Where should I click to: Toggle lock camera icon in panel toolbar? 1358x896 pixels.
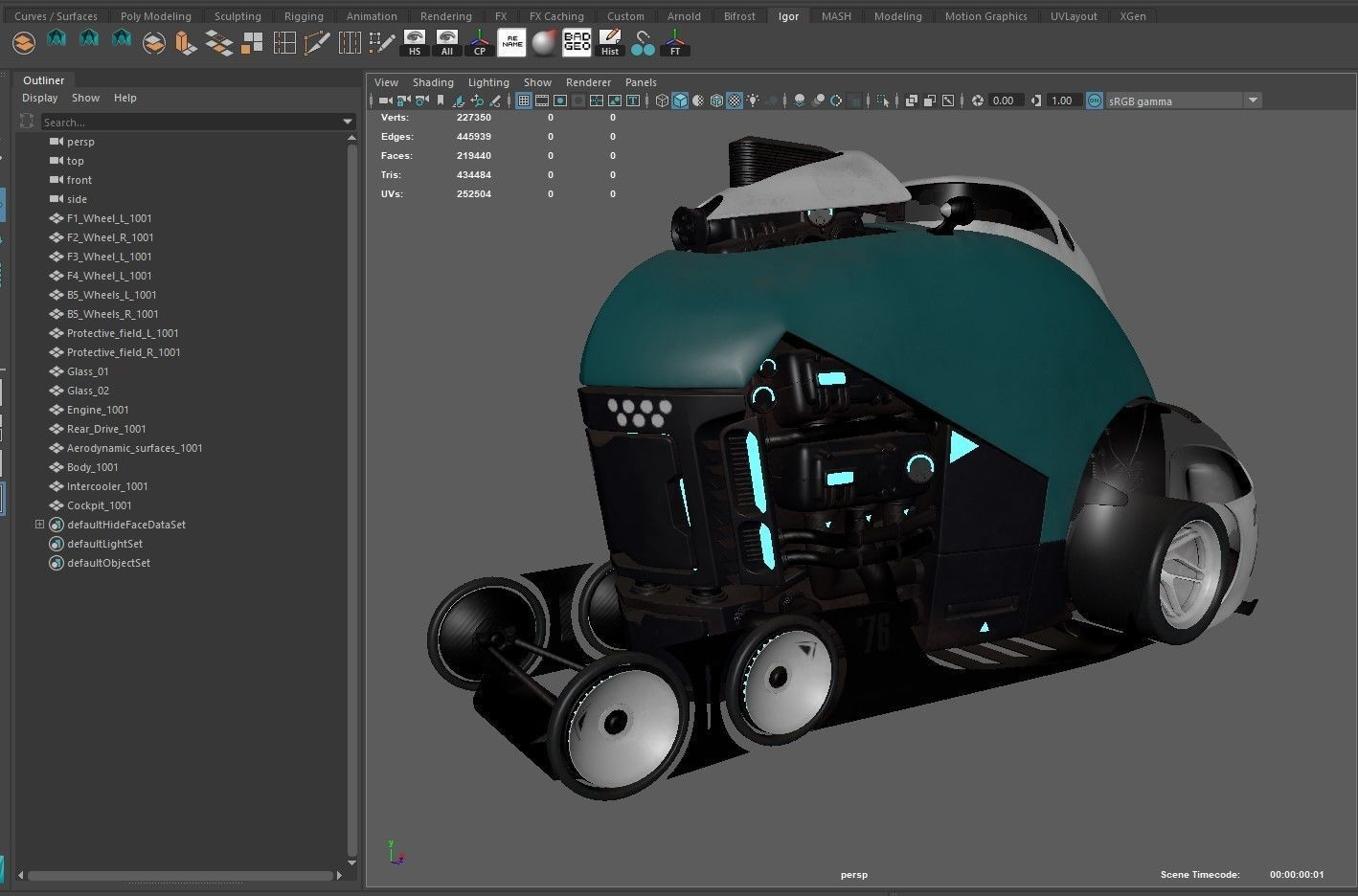(x=403, y=101)
